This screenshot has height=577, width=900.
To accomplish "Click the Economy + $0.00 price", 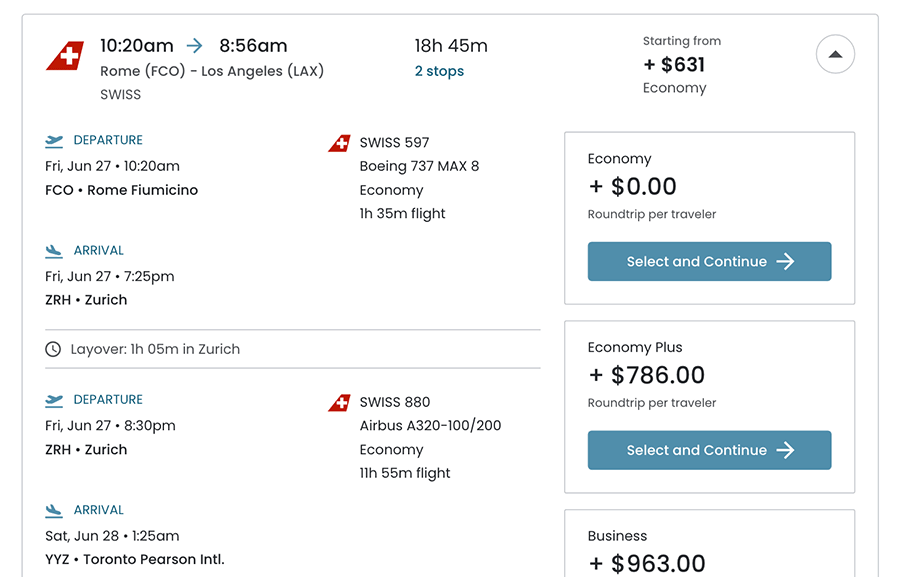I will [632, 186].
